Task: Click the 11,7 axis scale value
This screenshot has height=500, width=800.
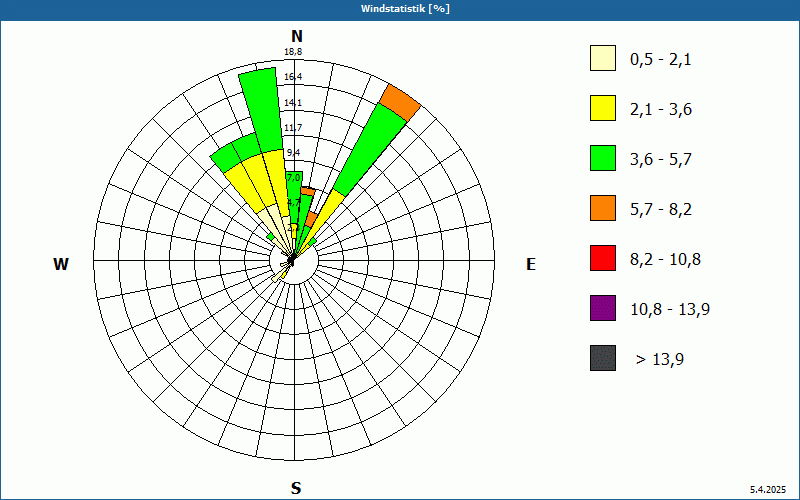Action: click(293, 128)
